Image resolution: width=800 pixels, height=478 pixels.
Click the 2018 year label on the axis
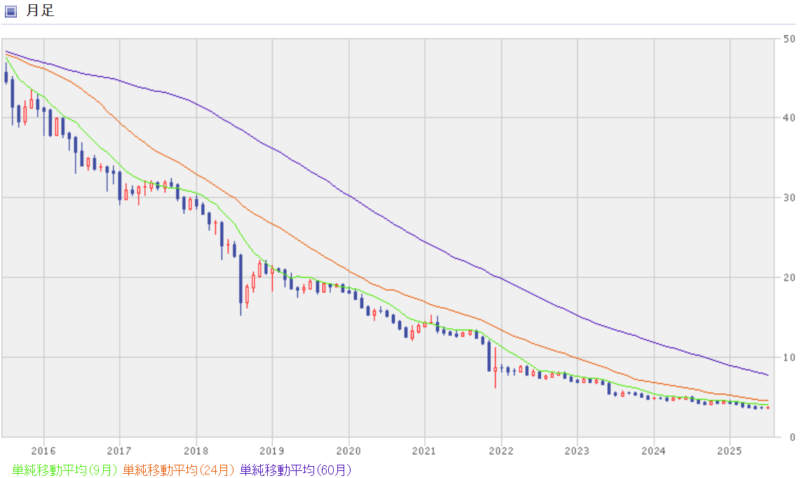[x=196, y=451]
